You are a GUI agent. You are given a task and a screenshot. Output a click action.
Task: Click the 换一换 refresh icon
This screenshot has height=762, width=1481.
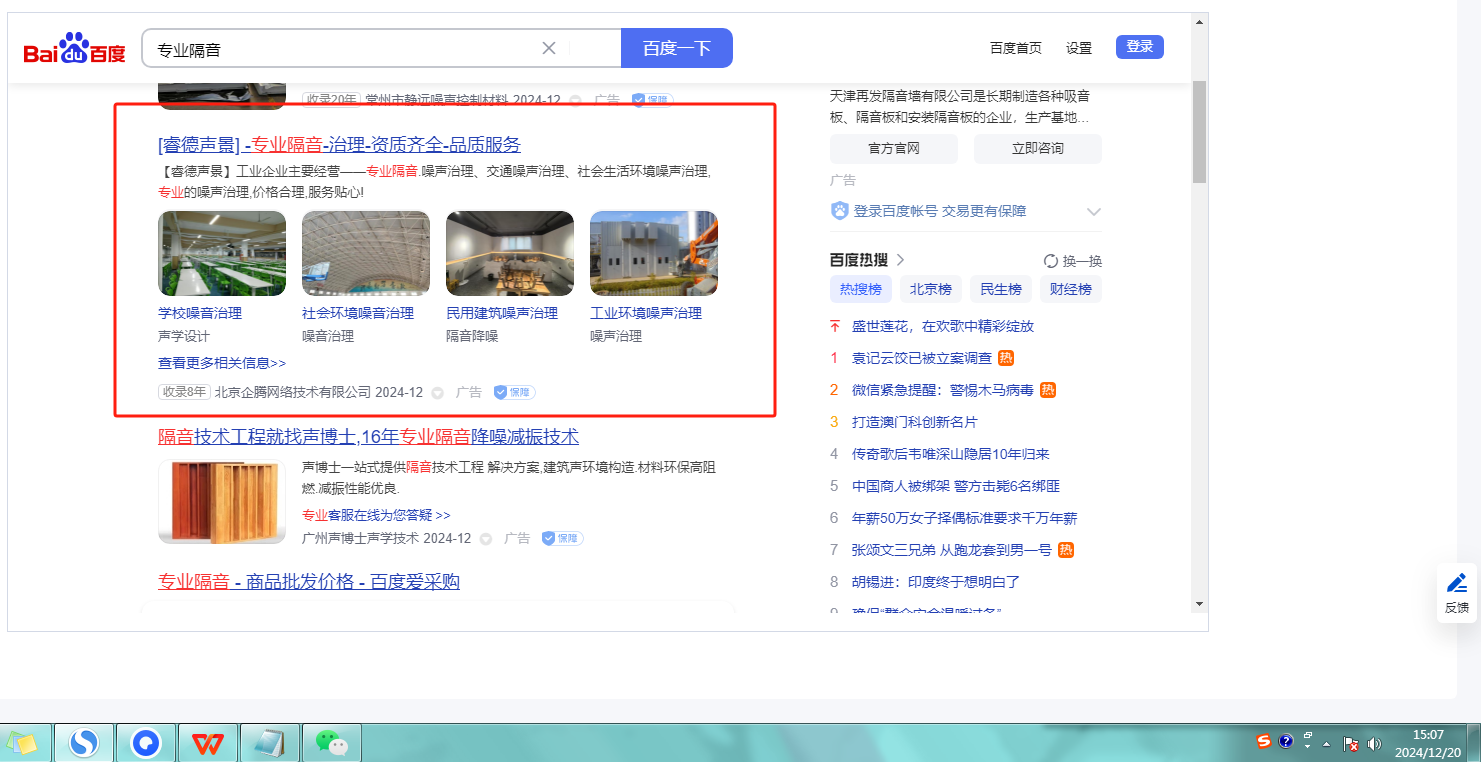pyautogui.click(x=1051, y=261)
